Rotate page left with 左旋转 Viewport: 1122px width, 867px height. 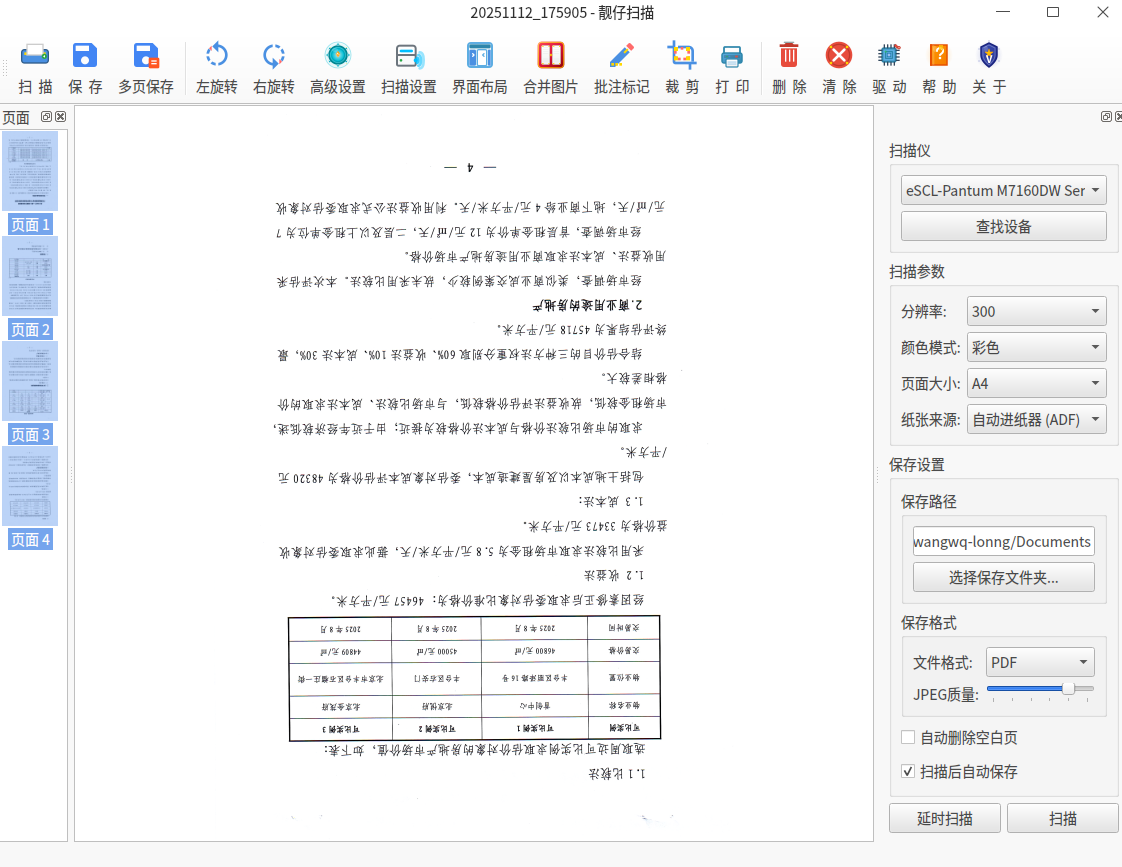217,69
